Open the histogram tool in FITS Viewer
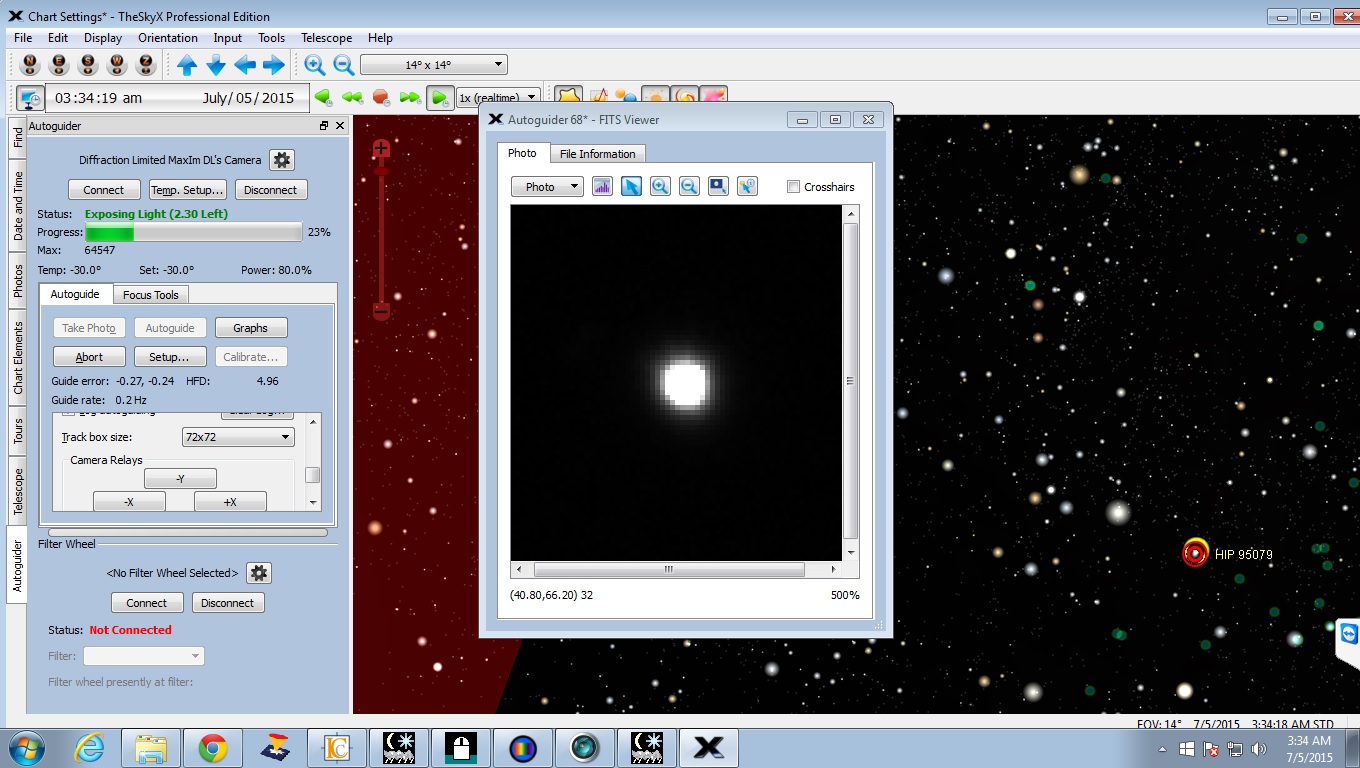Viewport: 1360px width, 768px height. pos(602,187)
